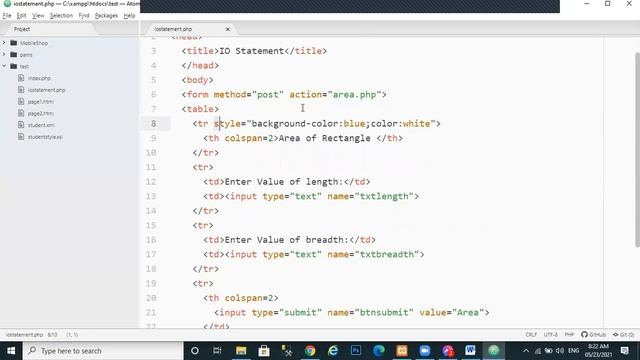Click the pems folder icon
Image resolution: width=640 pixels, height=360 pixels.
pyautogui.click(x=13, y=54)
